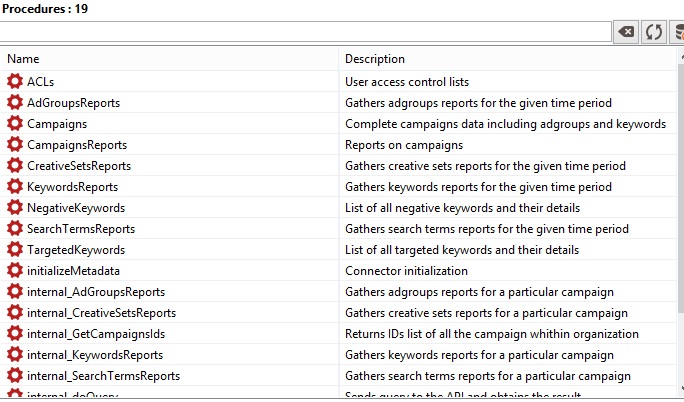Select the CampaignsReports procedure
The width and height of the screenshot is (684, 402).
click(x=77, y=145)
